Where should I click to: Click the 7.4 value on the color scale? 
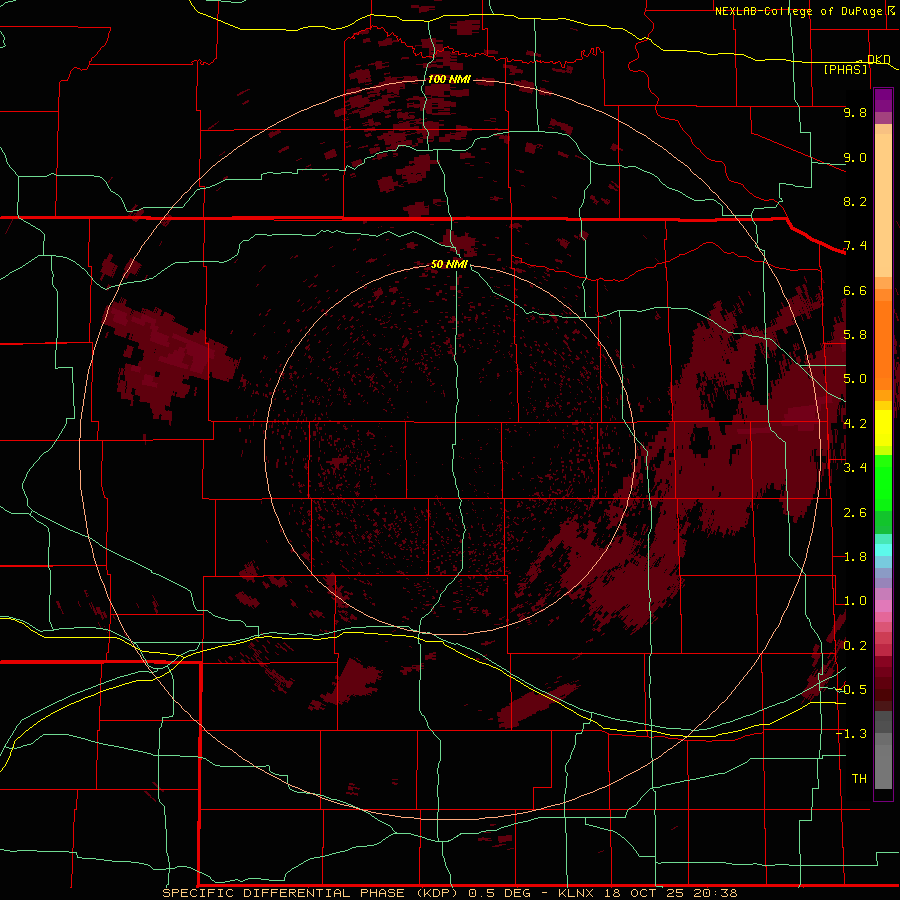(855, 246)
